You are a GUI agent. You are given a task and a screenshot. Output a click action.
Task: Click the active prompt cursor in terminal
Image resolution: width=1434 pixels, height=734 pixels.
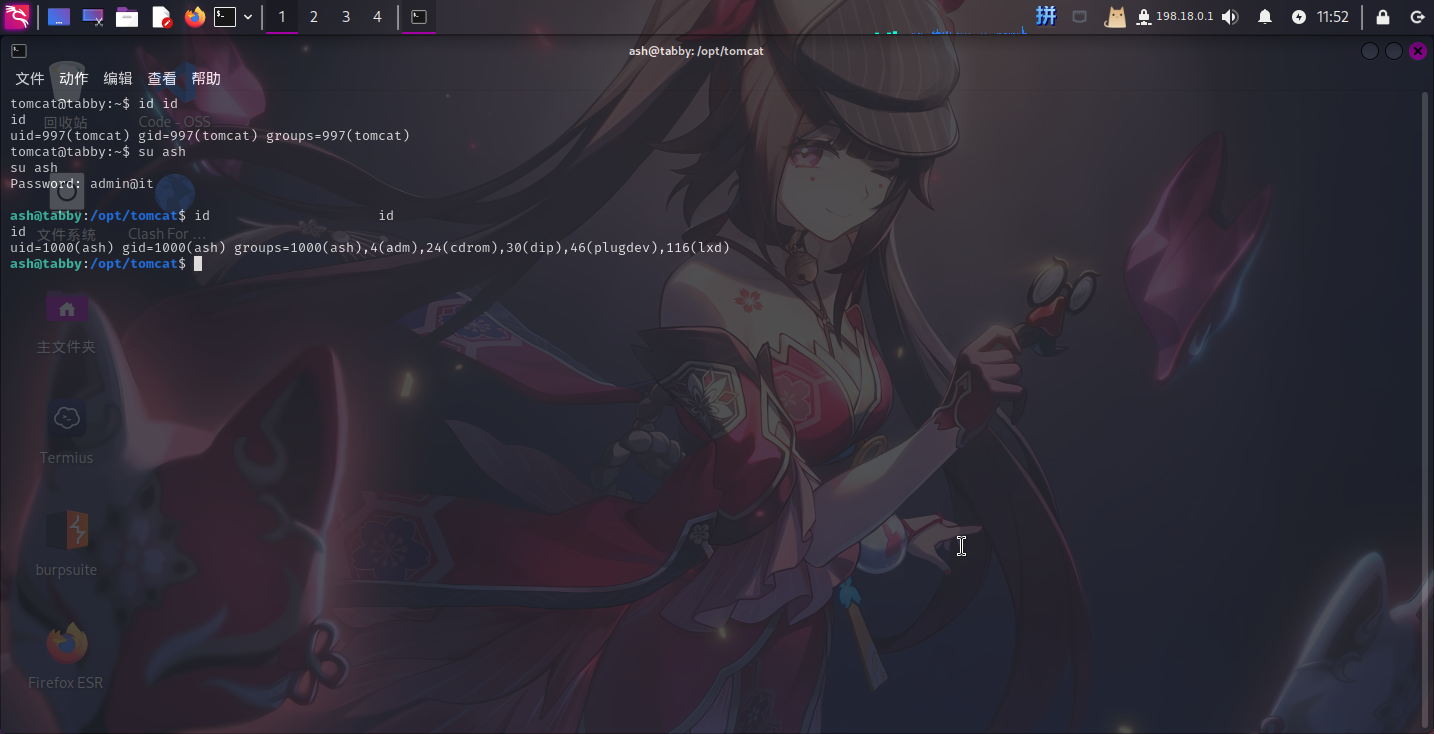(x=198, y=263)
